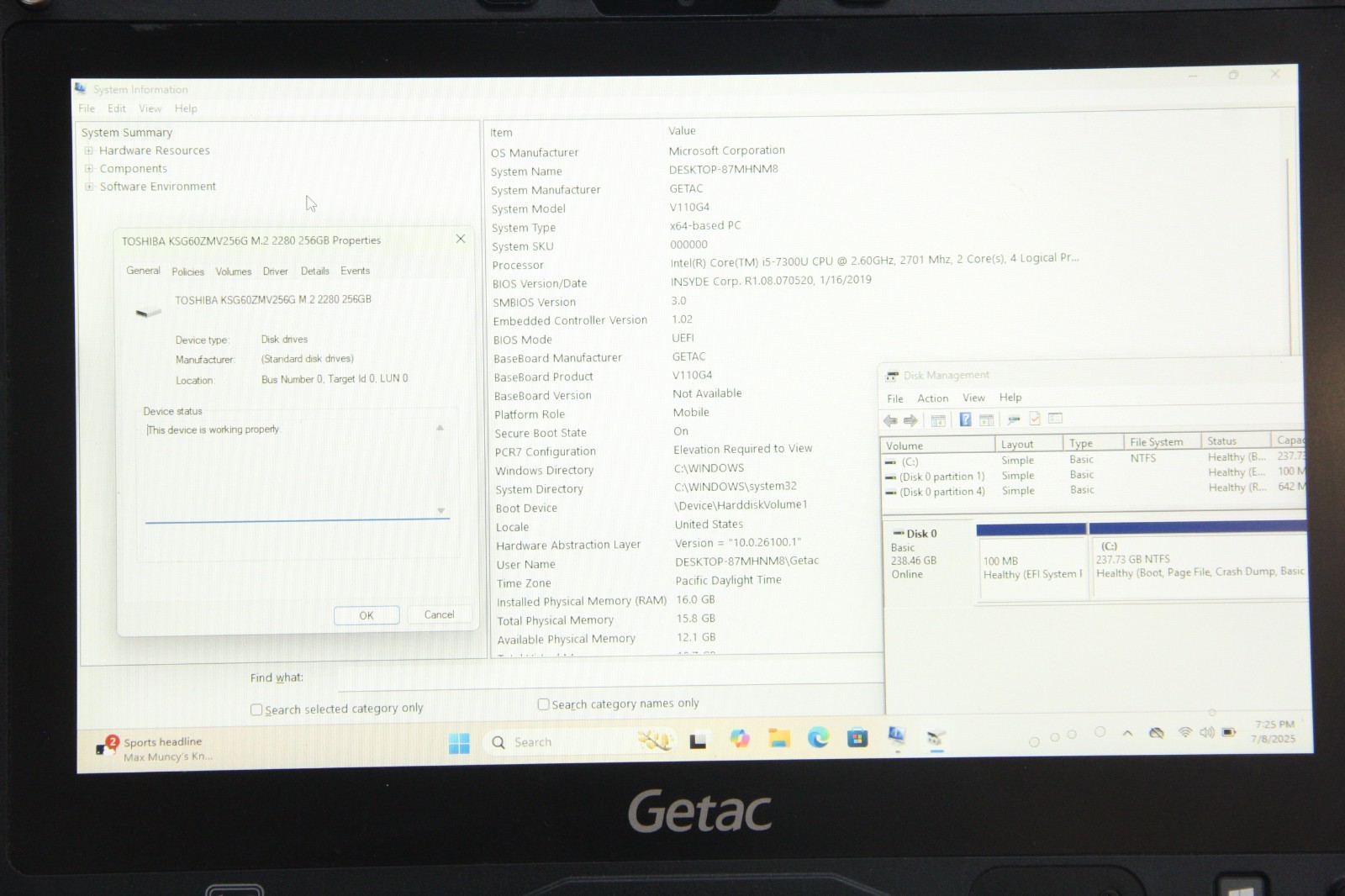Switch to Volumes tab in Properties dialog
This screenshot has height=896, width=1345.
(234, 271)
